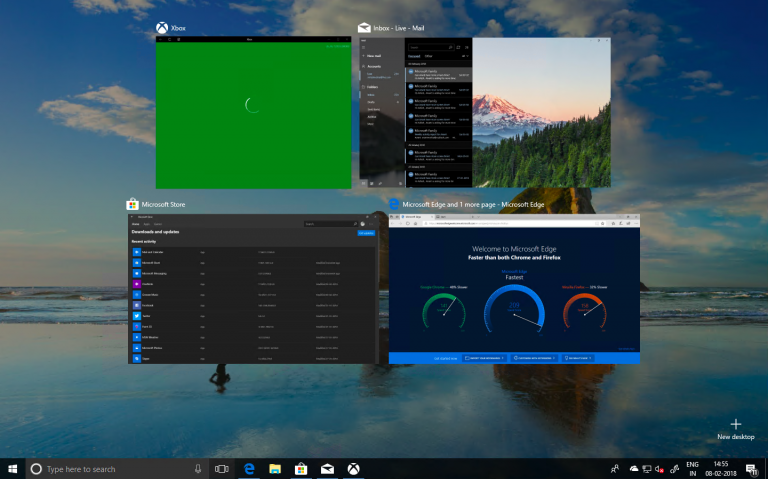Open the Xbox window thumbnail
This screenshot has width=768, height=479.
point(254,112)
